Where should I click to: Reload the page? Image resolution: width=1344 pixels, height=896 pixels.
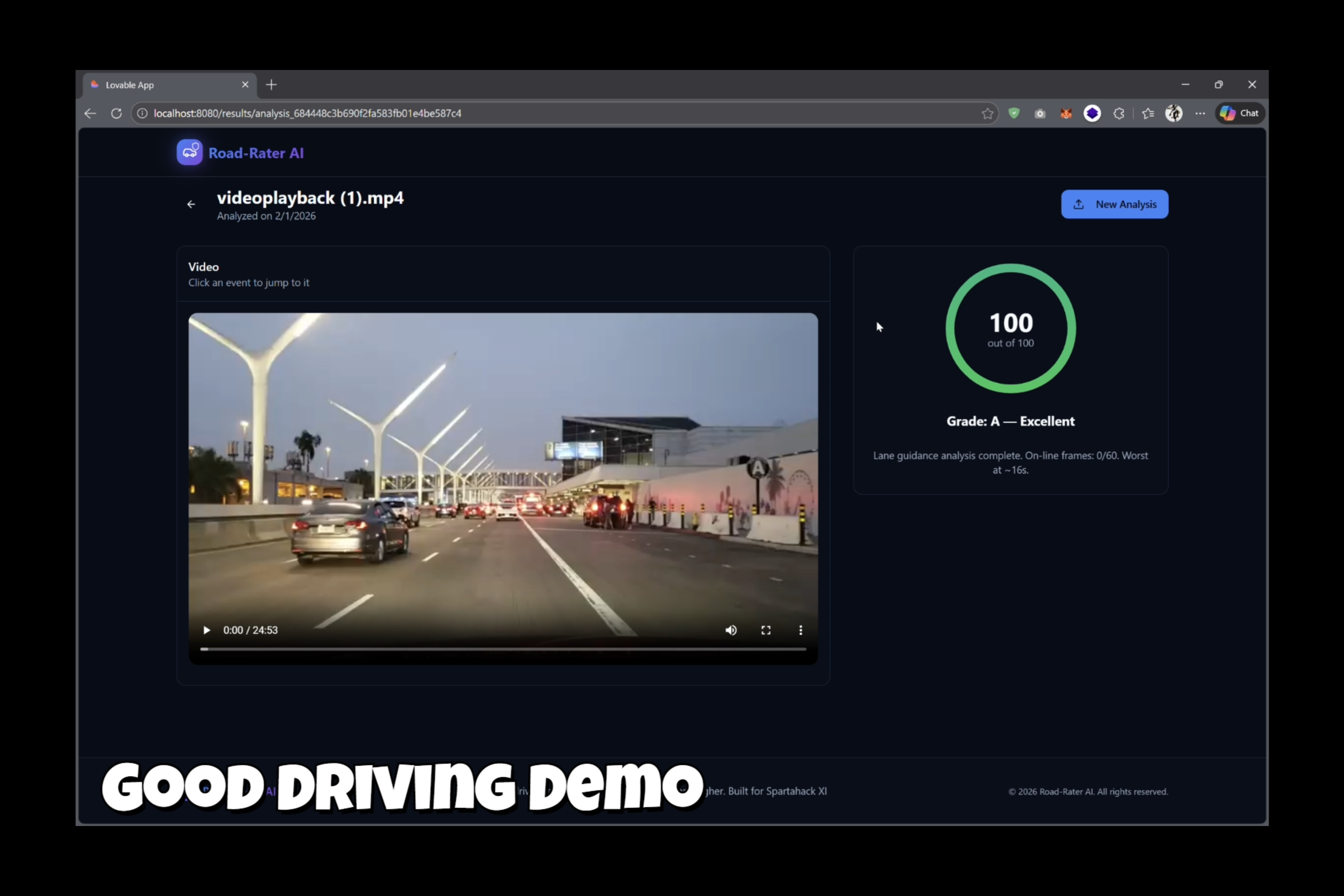pyautogui.click(x=116, y=113)
